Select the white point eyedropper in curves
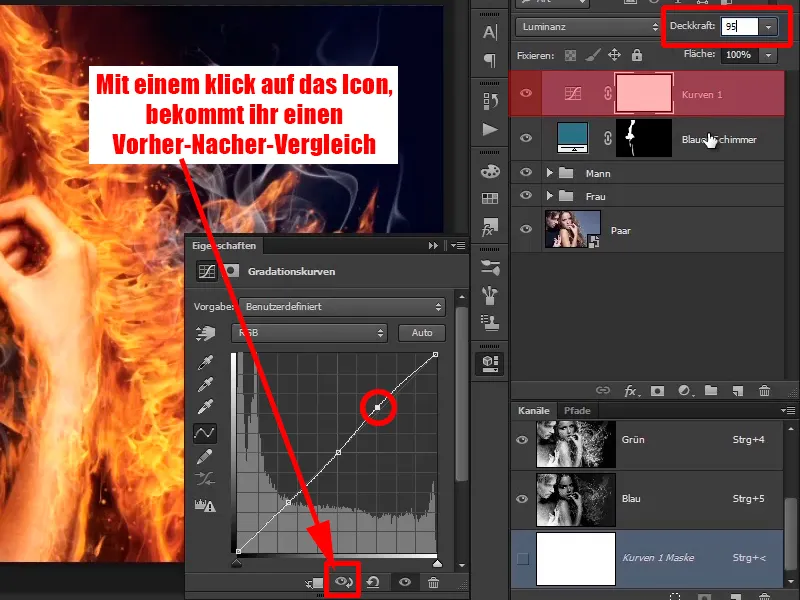Image resolution: width=800 pixels, height=600 pixels. [x=205, y=407]
